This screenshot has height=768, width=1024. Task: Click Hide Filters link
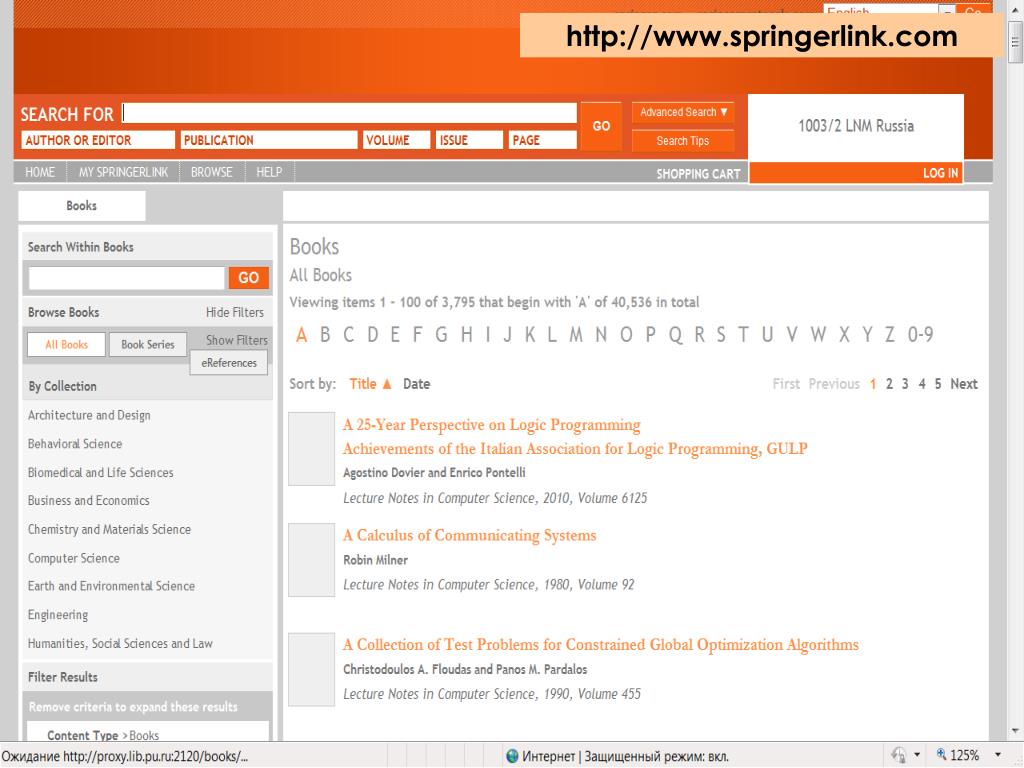pos(235,312)
